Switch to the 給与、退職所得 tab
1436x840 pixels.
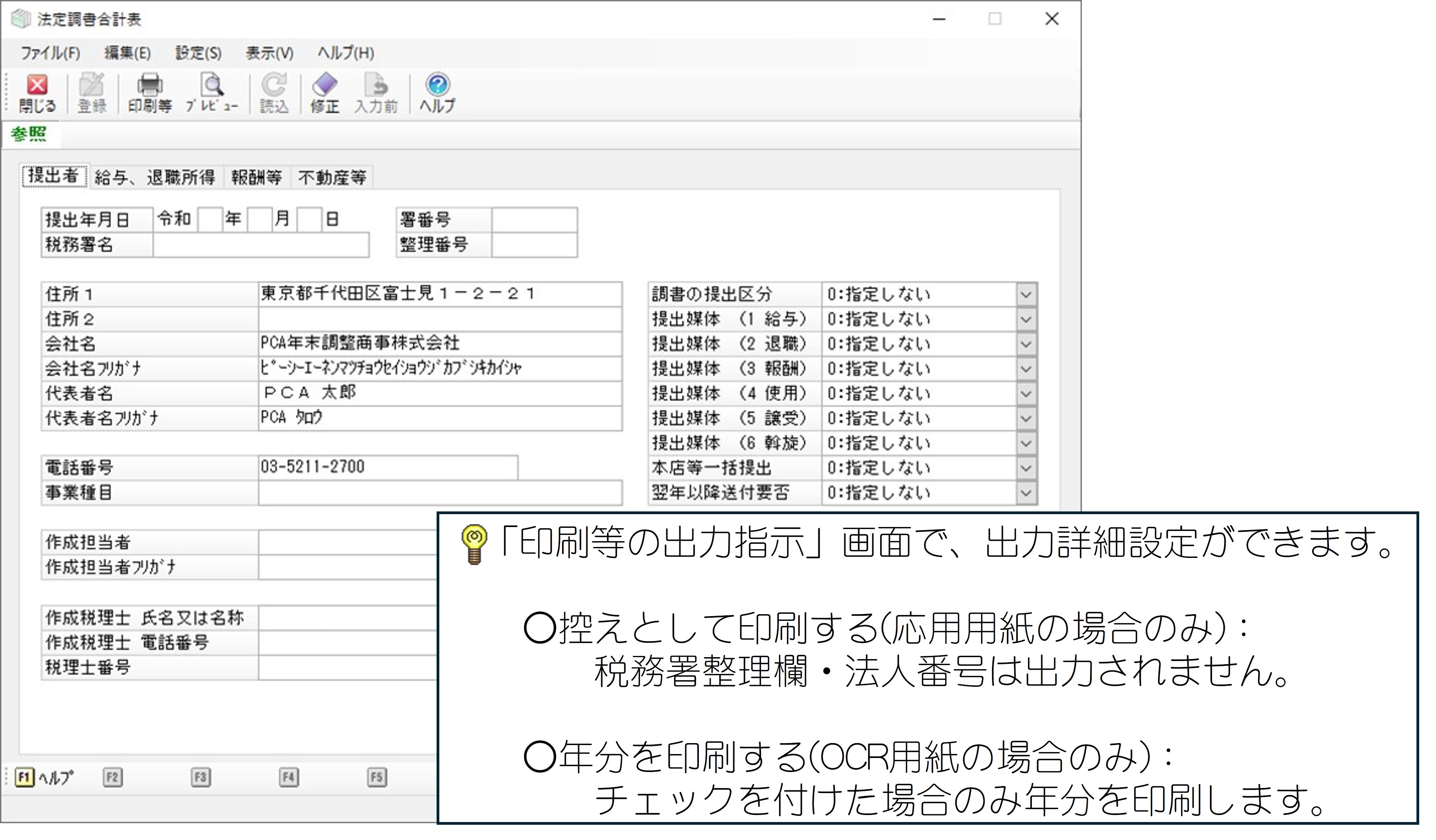pos(155,178)
